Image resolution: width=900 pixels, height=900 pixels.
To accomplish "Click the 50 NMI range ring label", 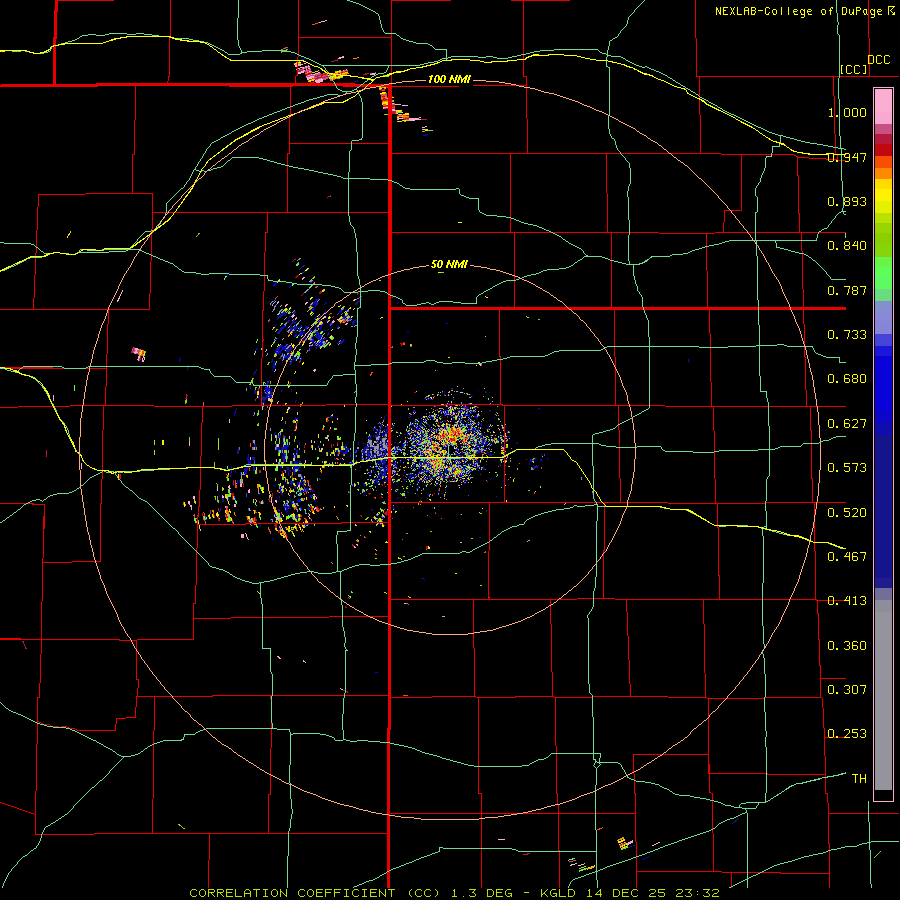I will (449, 265).
